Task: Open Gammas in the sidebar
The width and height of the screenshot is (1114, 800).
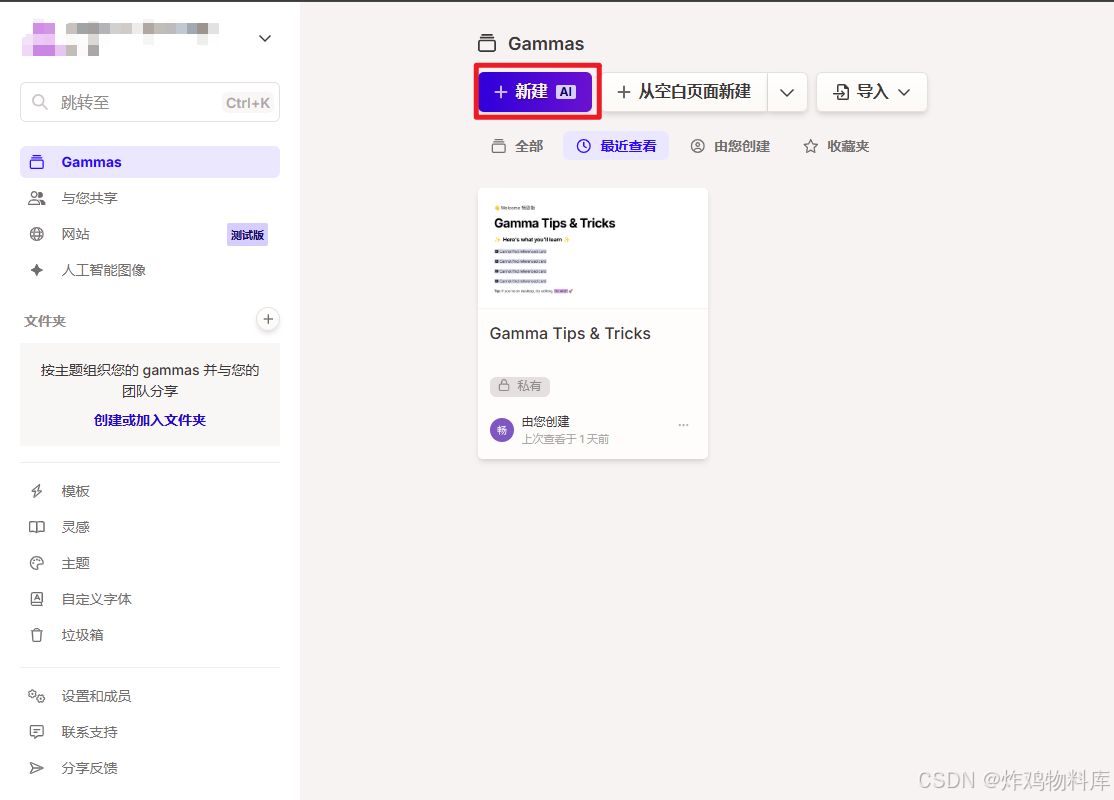Action: point(150,162)
